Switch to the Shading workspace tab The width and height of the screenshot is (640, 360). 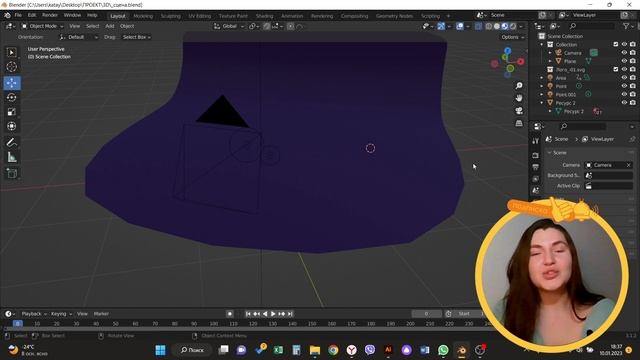[x=264, y=16]
